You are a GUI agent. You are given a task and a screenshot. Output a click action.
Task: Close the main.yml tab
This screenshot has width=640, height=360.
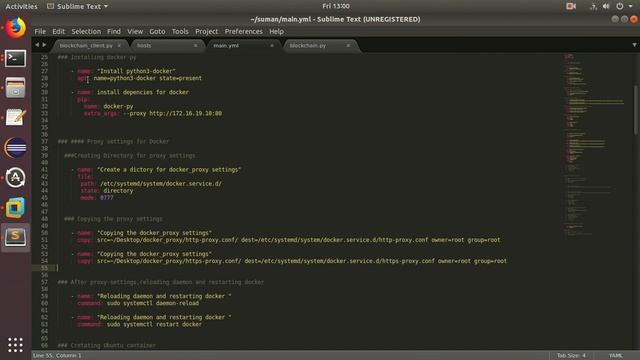point(272,46)
